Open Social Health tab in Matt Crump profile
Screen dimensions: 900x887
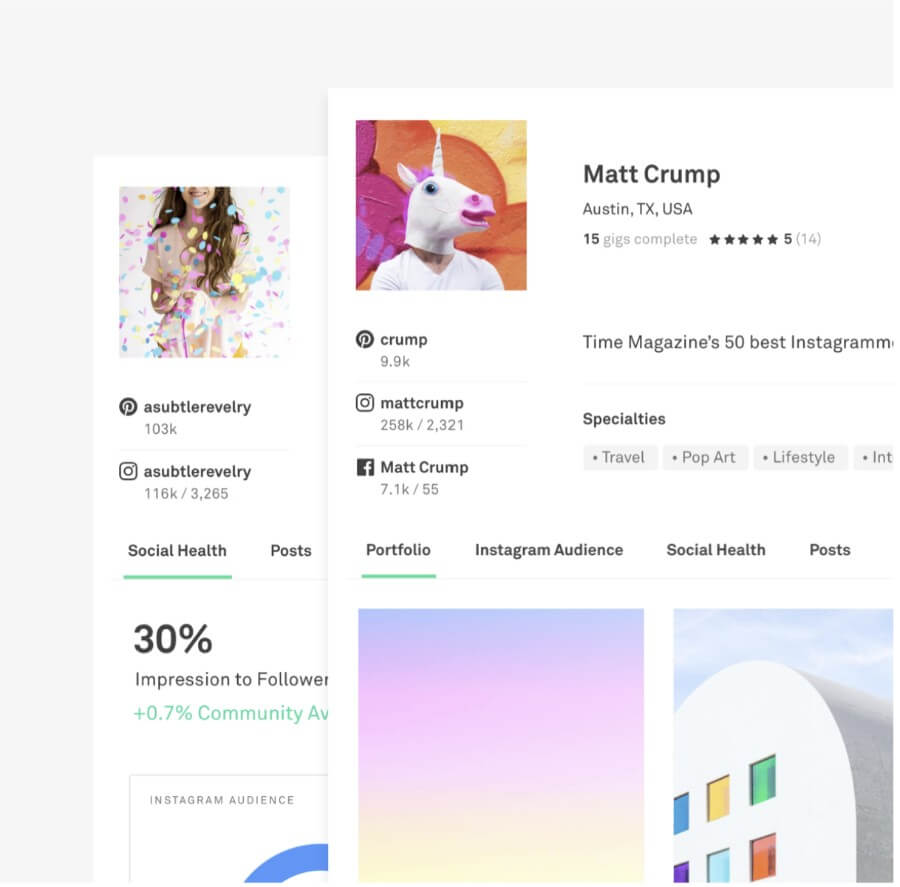pos(716,550)
